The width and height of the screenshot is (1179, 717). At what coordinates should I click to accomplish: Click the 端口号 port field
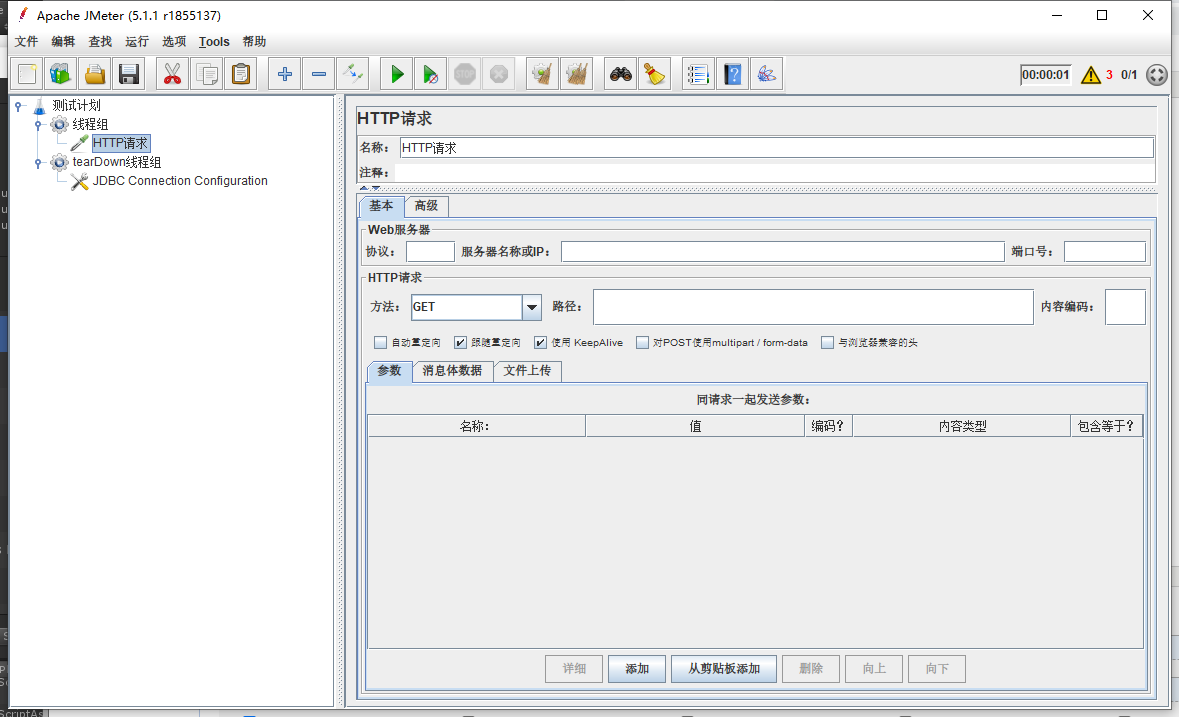coord(1105,252)
